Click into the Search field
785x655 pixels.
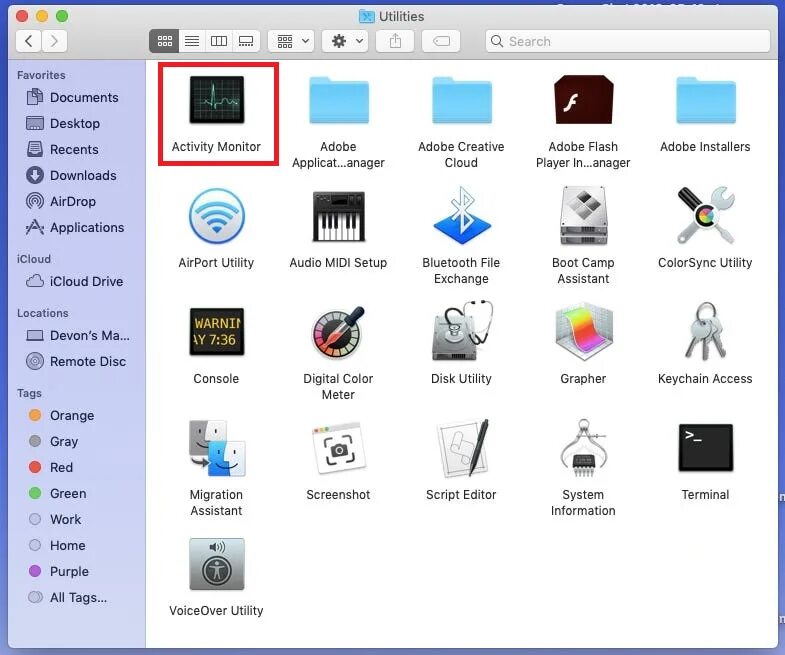pyautogui.click(x=628, y=41)
